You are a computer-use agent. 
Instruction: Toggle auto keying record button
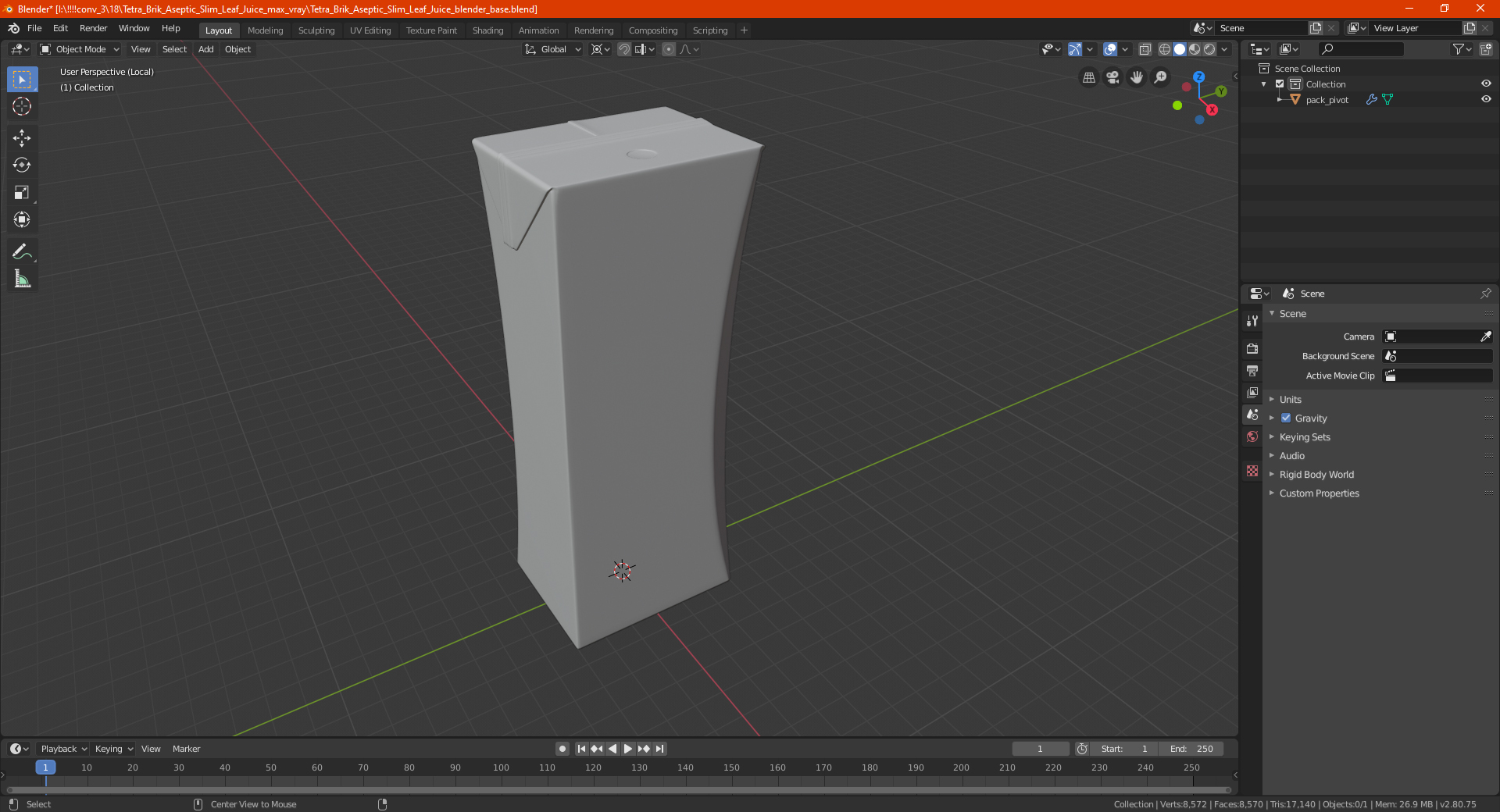coord(562,749)
